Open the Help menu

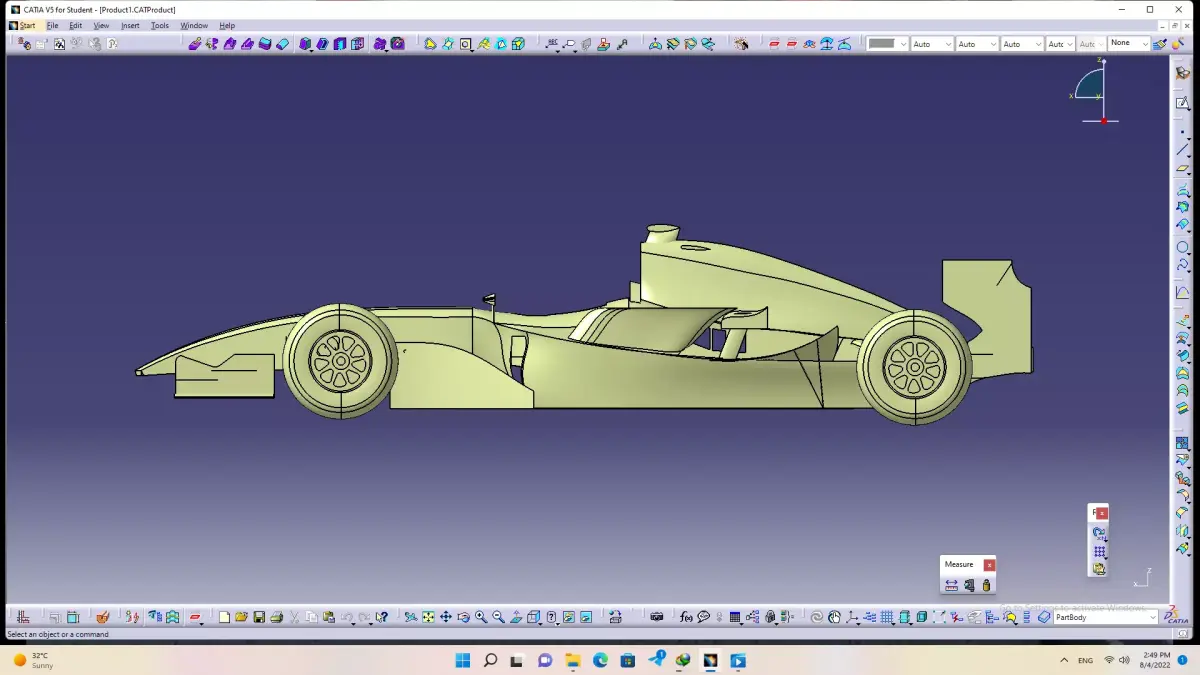227,26
